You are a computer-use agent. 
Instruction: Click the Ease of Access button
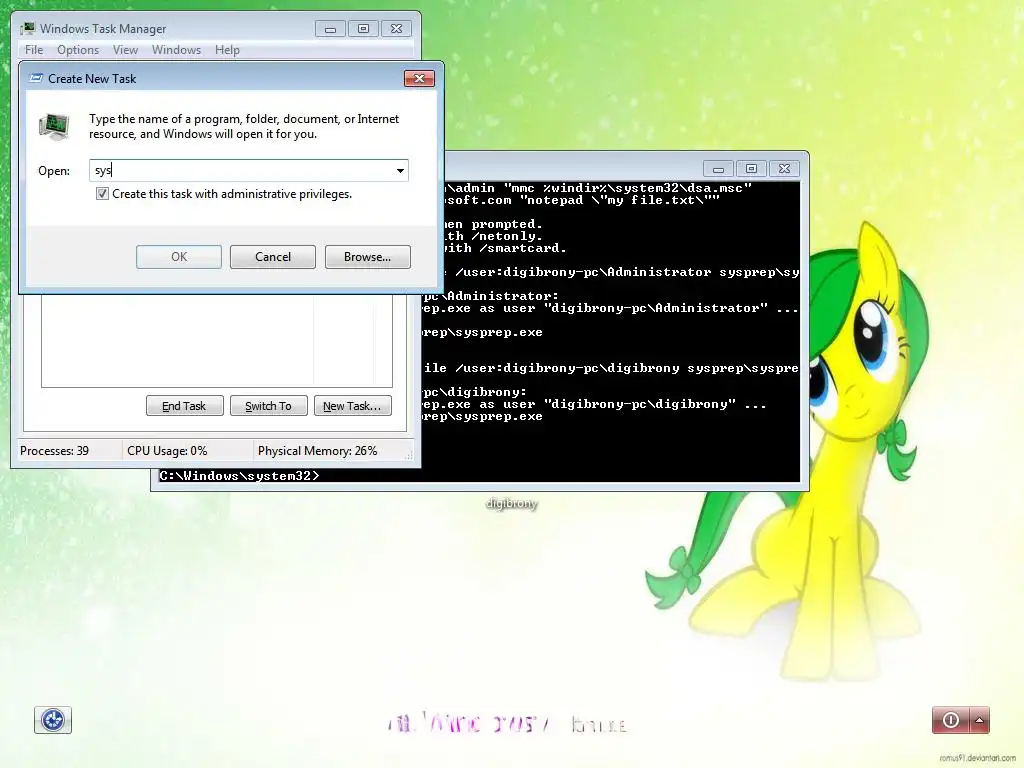pos(53,720)
